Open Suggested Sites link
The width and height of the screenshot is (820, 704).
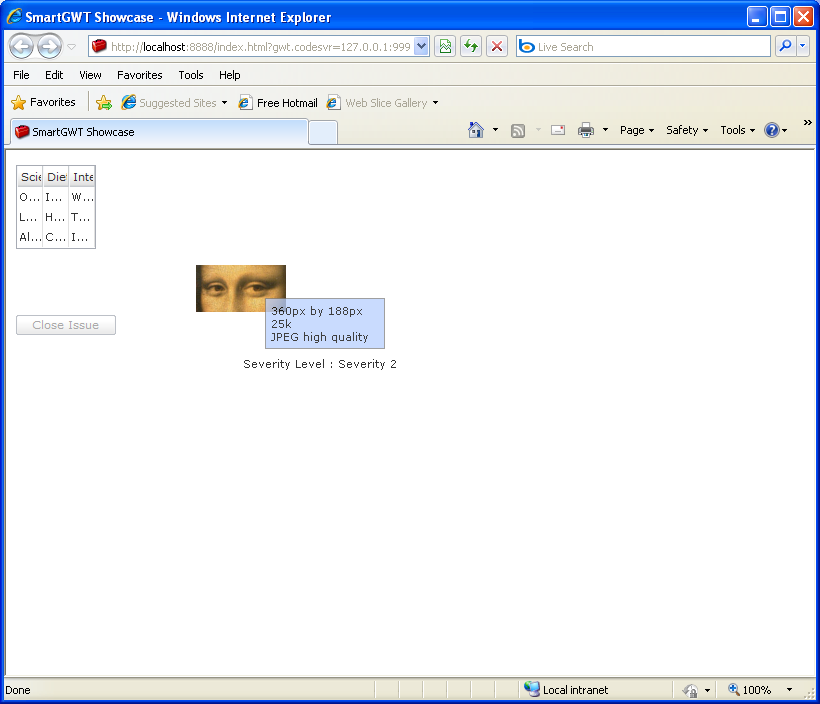coord(169,103)
